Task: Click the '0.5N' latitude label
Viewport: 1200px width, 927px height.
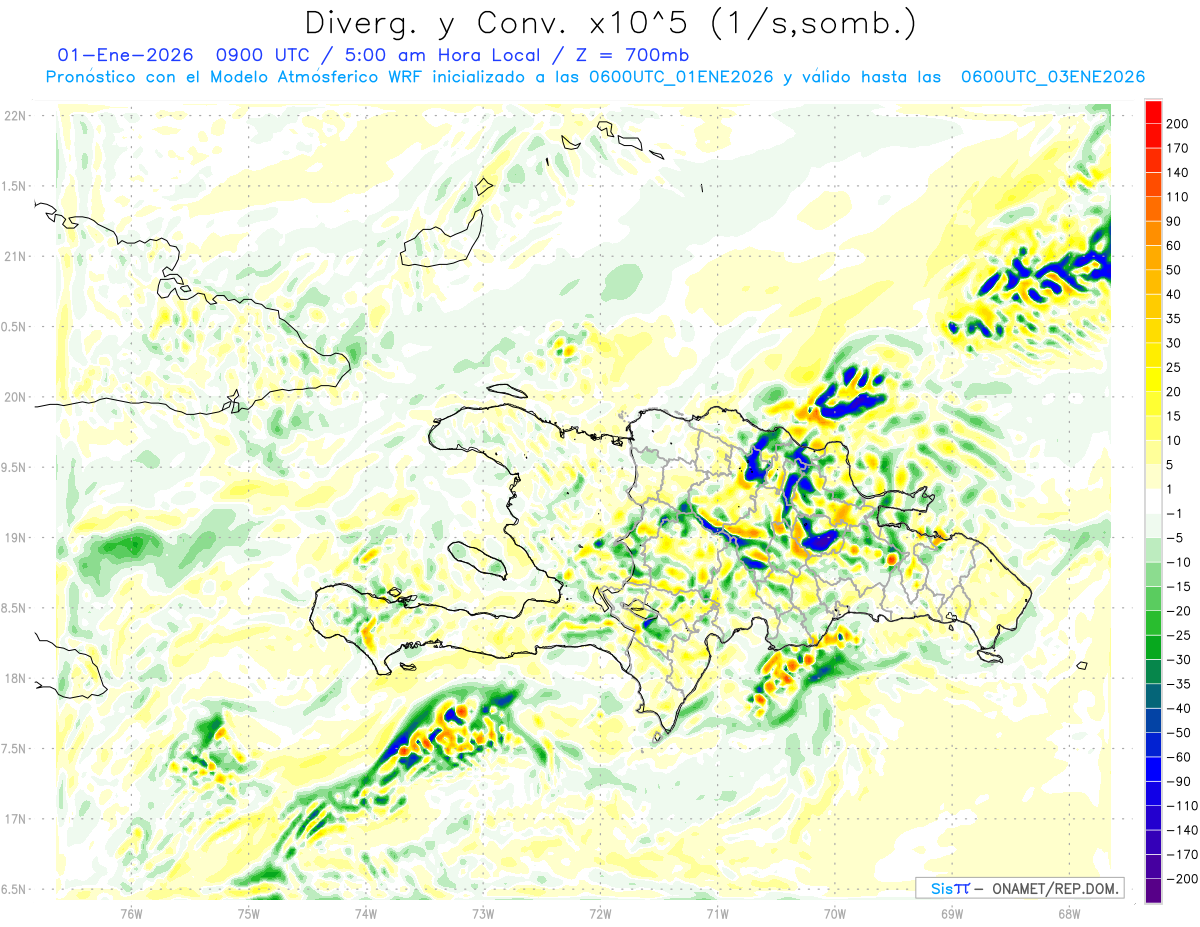Action: pos(15,327)
